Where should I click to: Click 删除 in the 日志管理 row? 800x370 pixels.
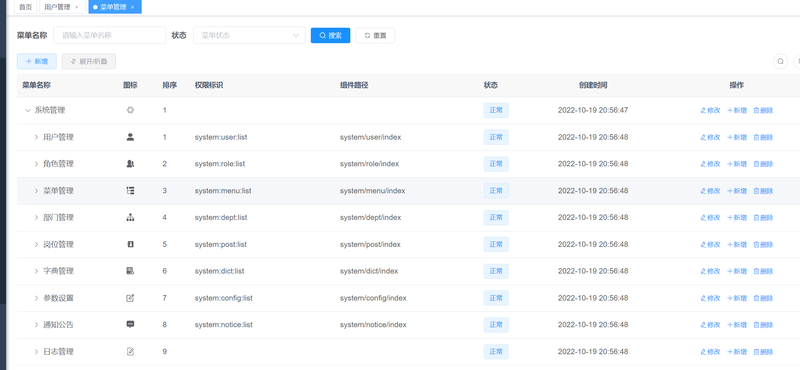click(x=763, y=352)
